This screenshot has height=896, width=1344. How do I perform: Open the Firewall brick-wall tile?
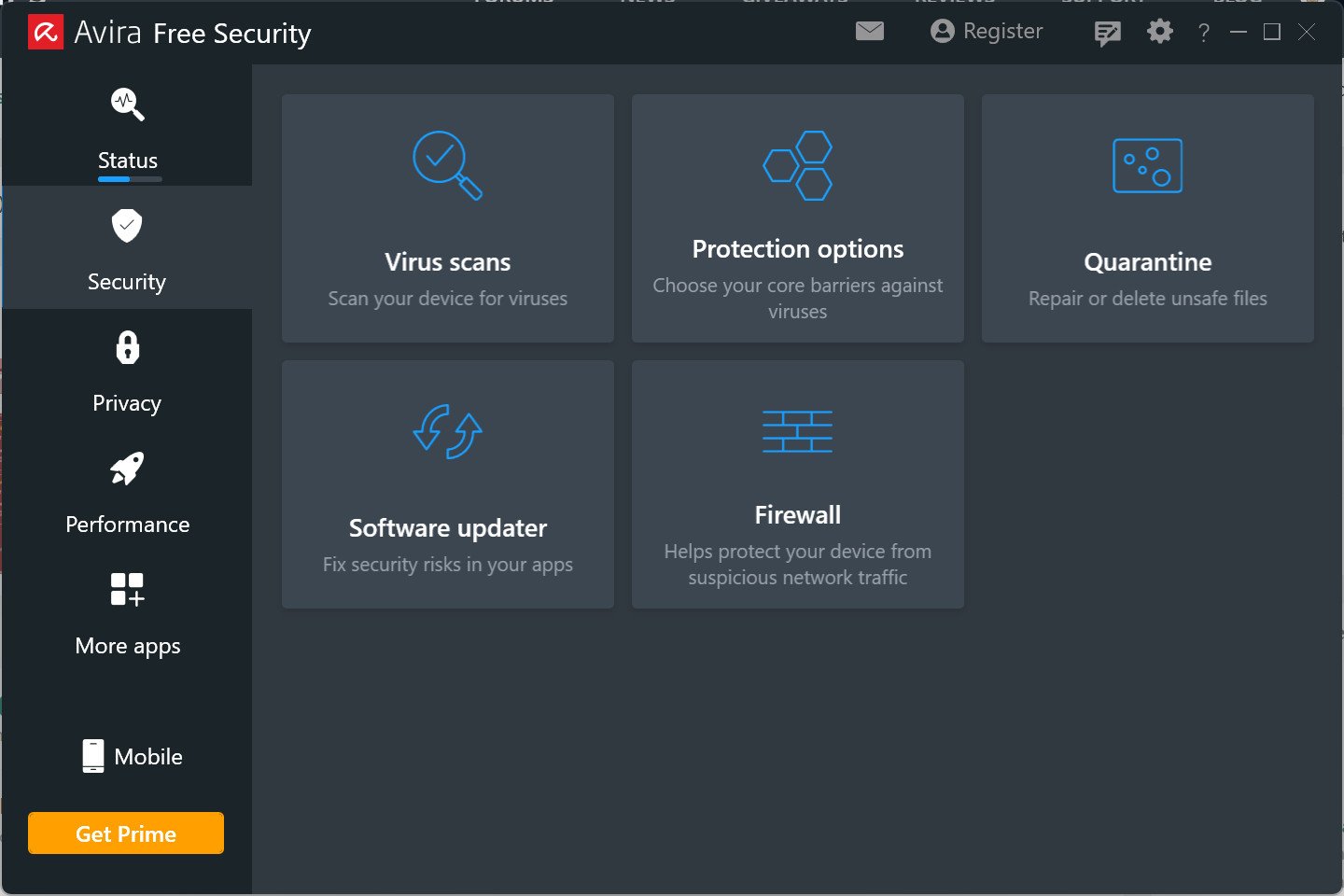point(798,484)
